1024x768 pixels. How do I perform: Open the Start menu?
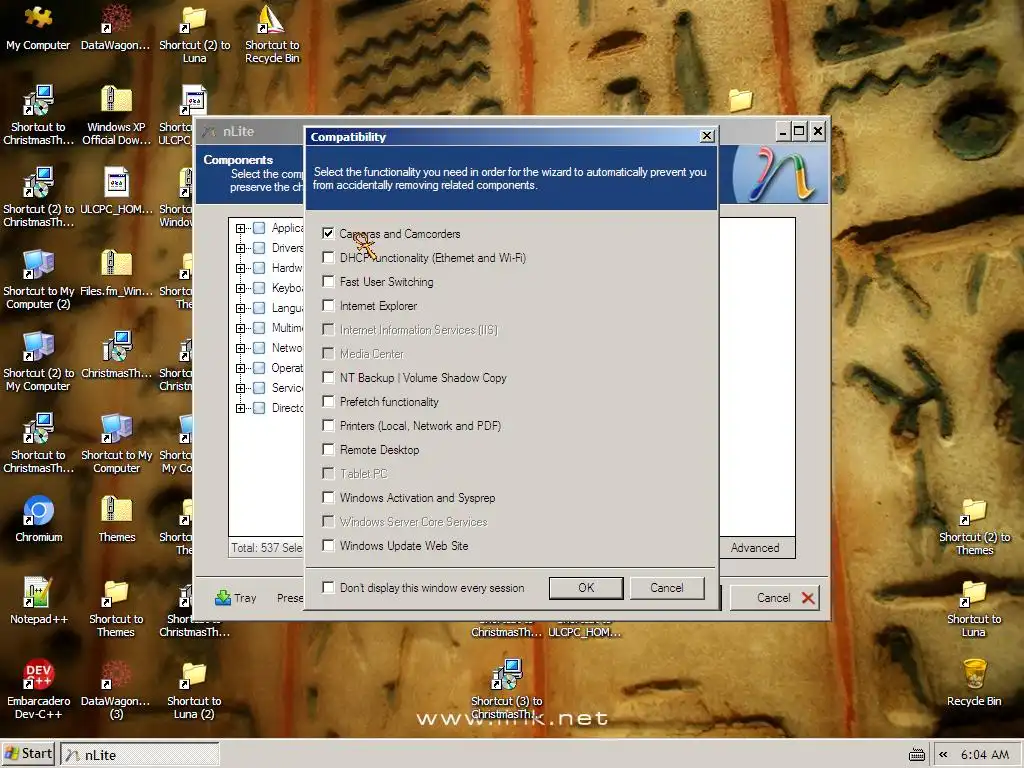[28, 754]
